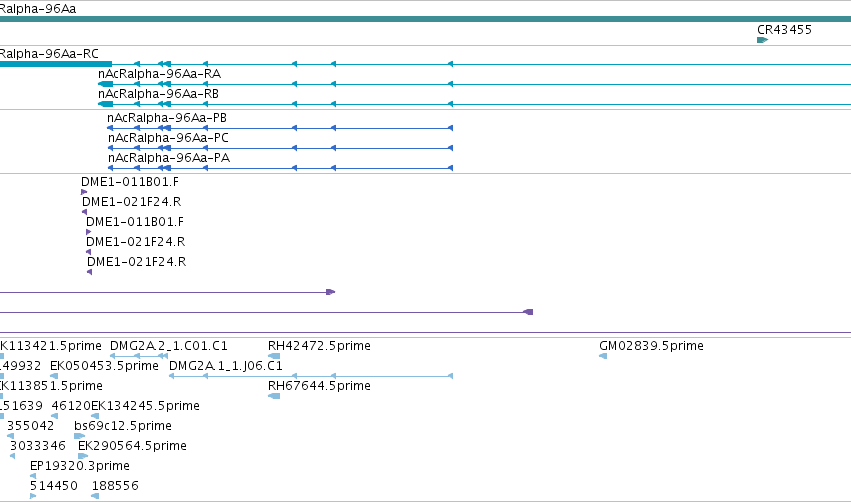This screenshot has width=851, height=502.
Task: Select the nAcRalpha-96Aa-RA terminal exon block
Action: [x=106, y=84]
